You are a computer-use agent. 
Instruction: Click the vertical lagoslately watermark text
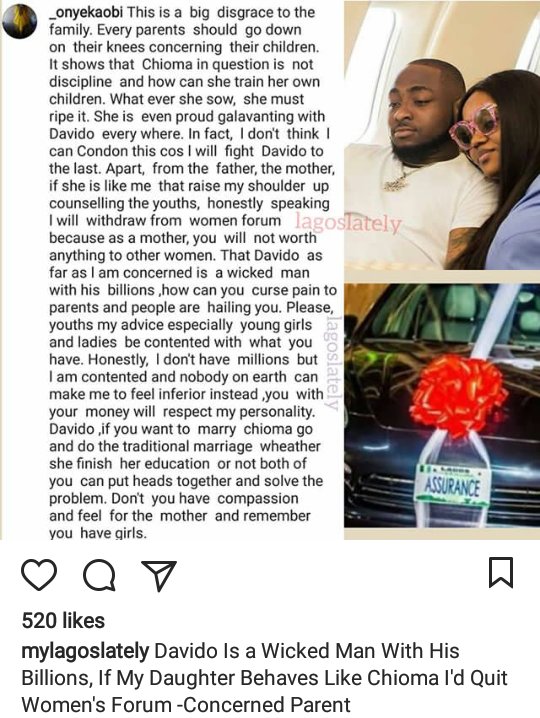pos(333,364)
